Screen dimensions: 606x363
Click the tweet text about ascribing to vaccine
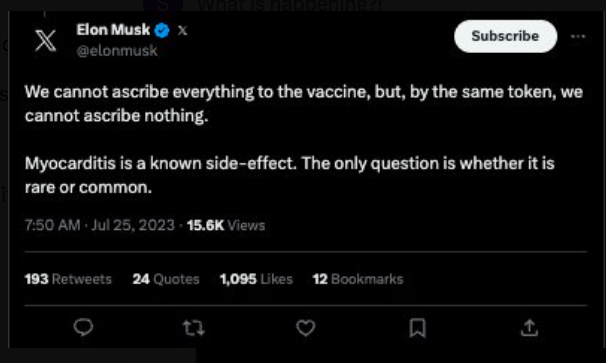304,104
